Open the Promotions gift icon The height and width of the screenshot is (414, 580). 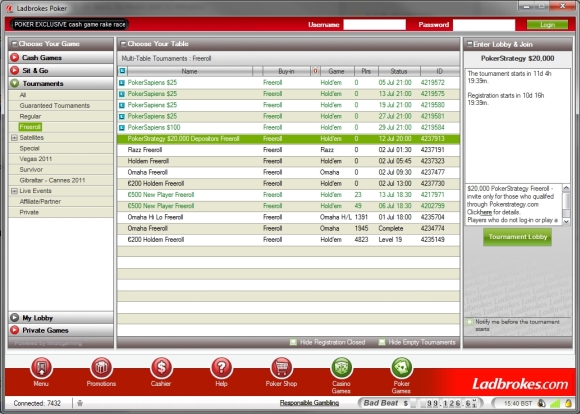101,368
